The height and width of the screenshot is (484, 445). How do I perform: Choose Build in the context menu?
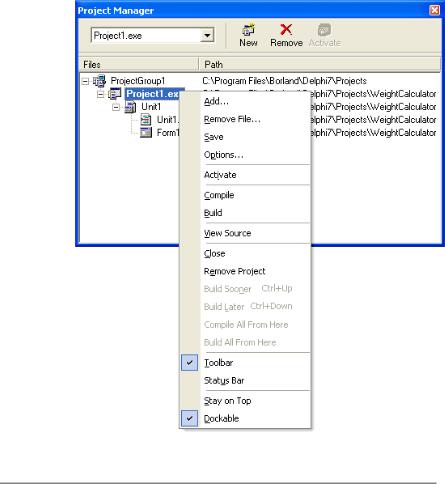245,213
